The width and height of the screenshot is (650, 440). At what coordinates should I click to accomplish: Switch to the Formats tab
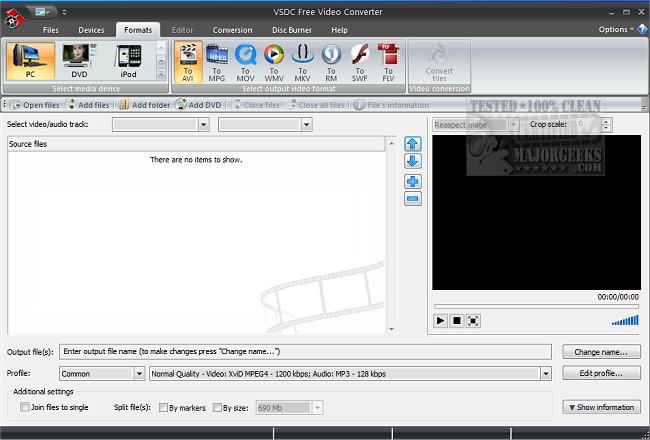coord(138,30)
